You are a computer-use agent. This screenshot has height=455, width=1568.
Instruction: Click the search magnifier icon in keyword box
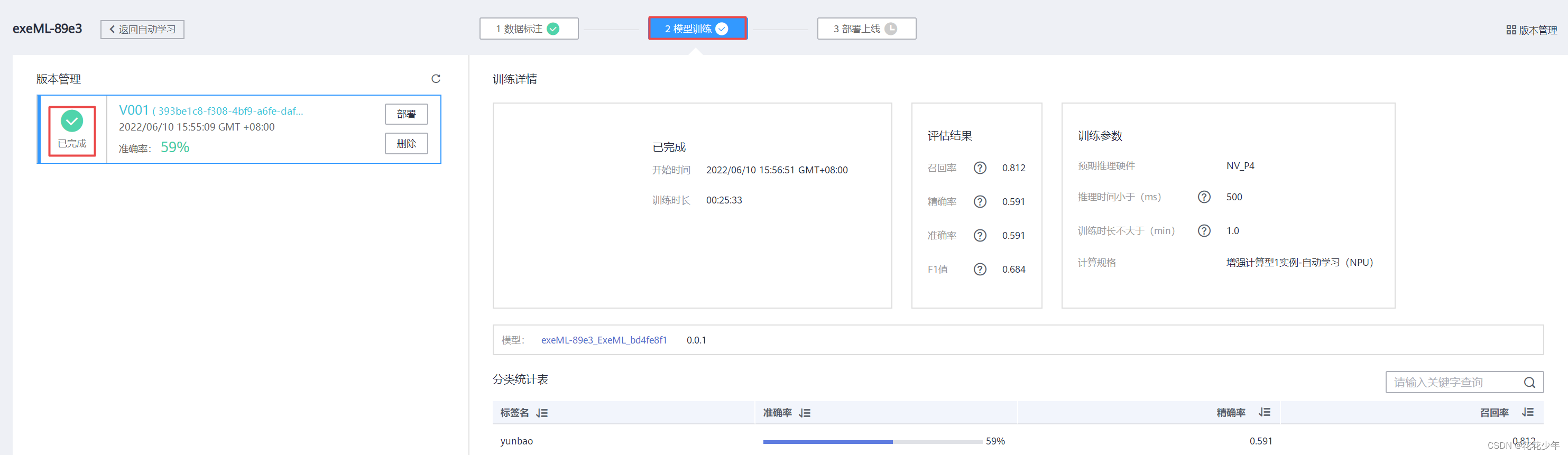tap(1529, 382)
